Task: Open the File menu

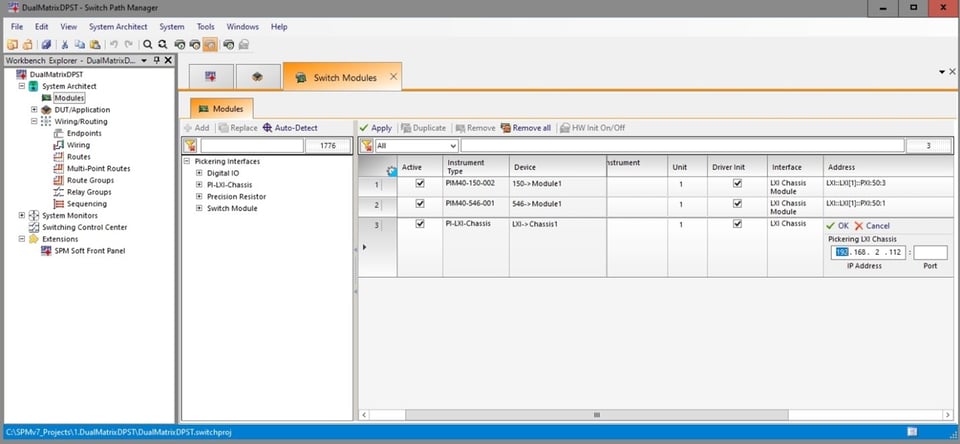Action: pos(17,27)
